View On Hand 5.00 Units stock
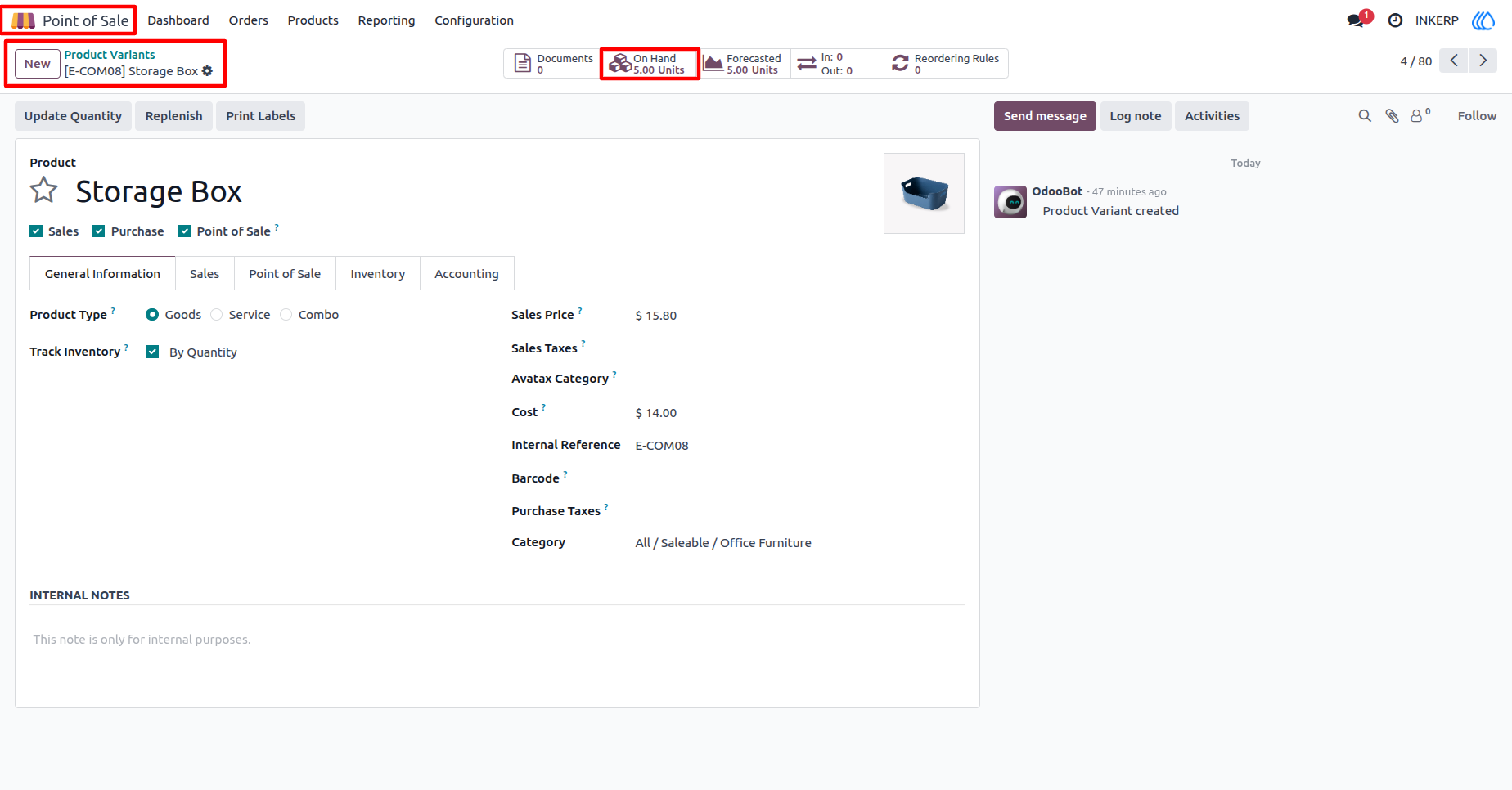This screenshot has height=790, width=1512. (x=650, y=64)
